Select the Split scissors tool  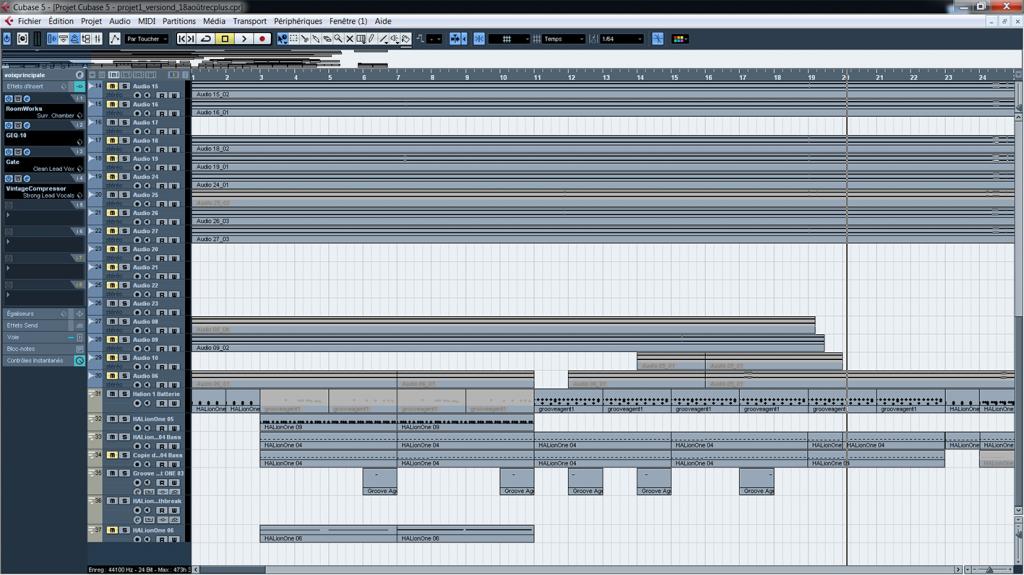point(305,39)
